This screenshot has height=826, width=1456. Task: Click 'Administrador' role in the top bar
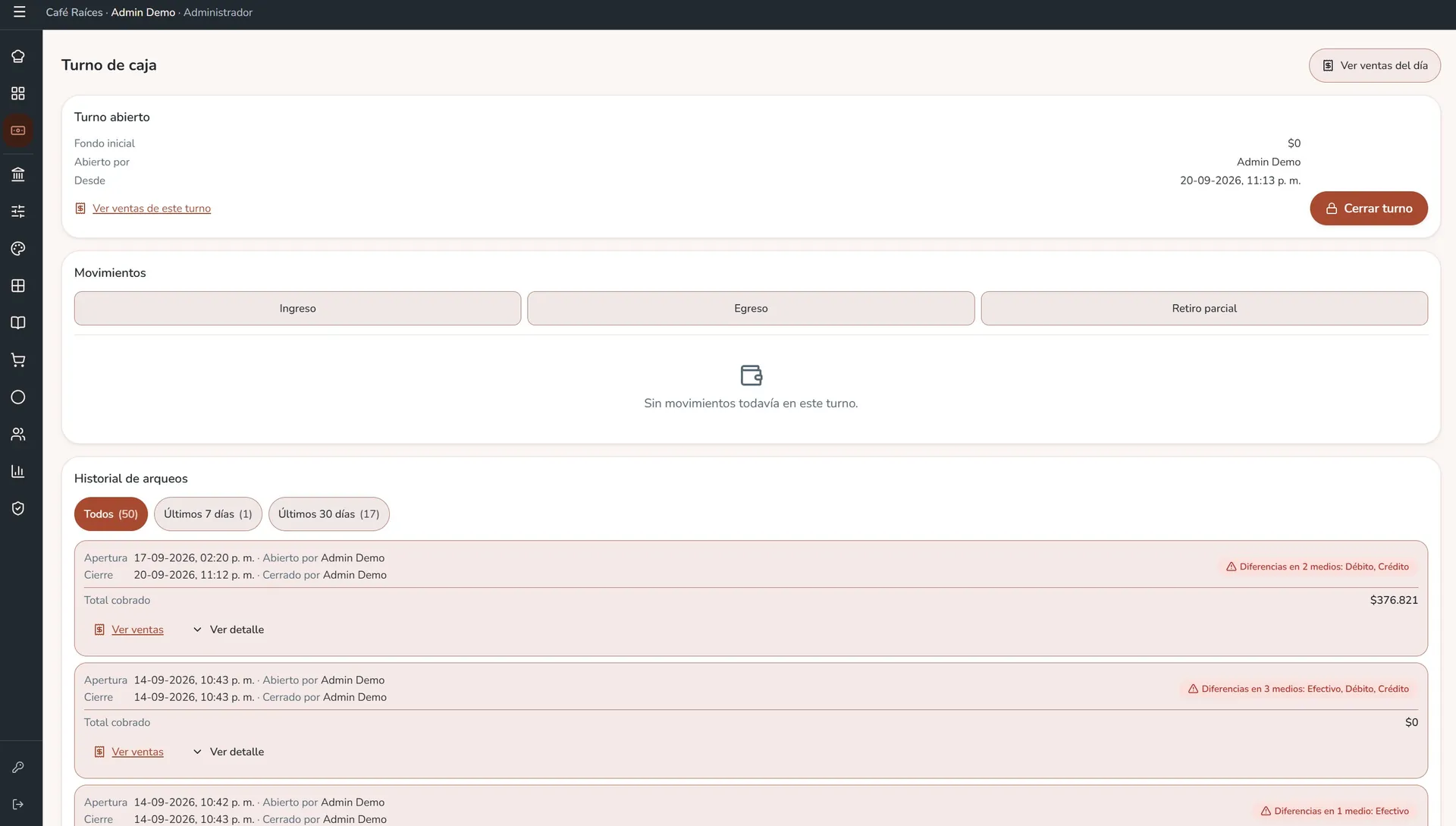click(x=218, y=13)
